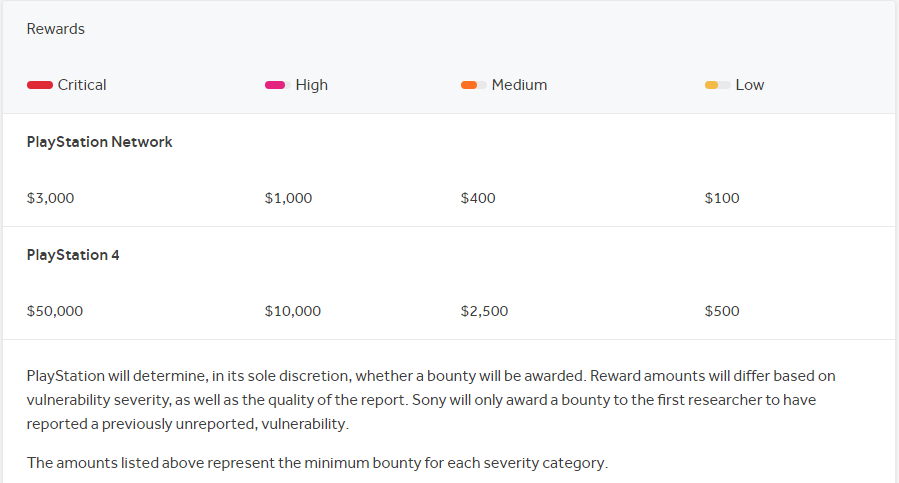
Task: Click the orange Medium severity indicator
Action: [x=474, y=85]
